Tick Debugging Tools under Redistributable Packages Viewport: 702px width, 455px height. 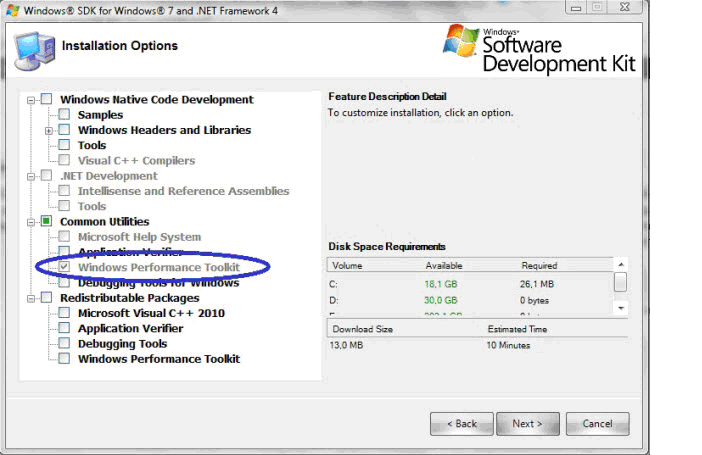(x=64, y=344)
